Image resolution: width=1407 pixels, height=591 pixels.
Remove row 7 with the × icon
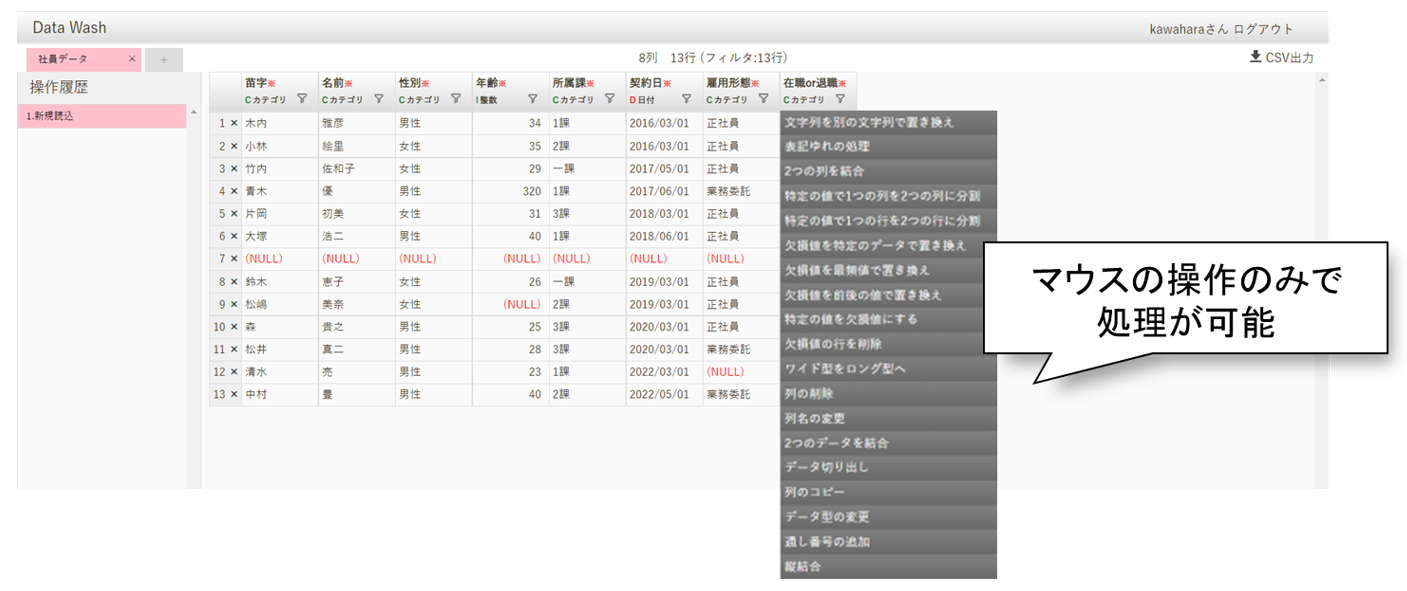(234, 259)
